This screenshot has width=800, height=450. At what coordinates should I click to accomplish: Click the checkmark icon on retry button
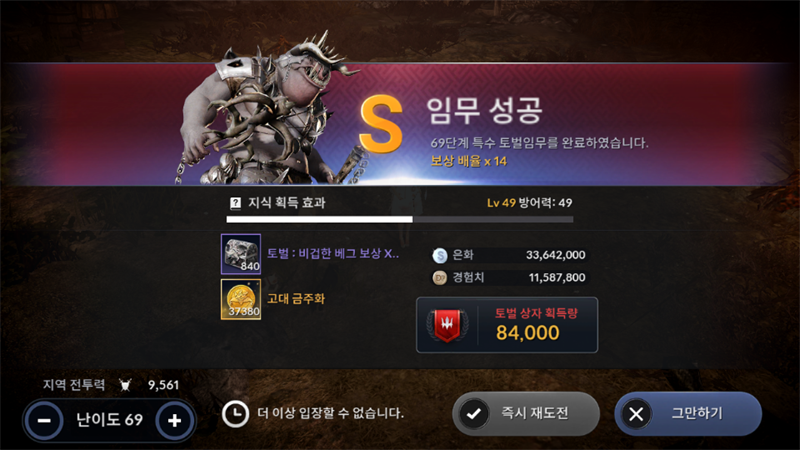point(474,414)
